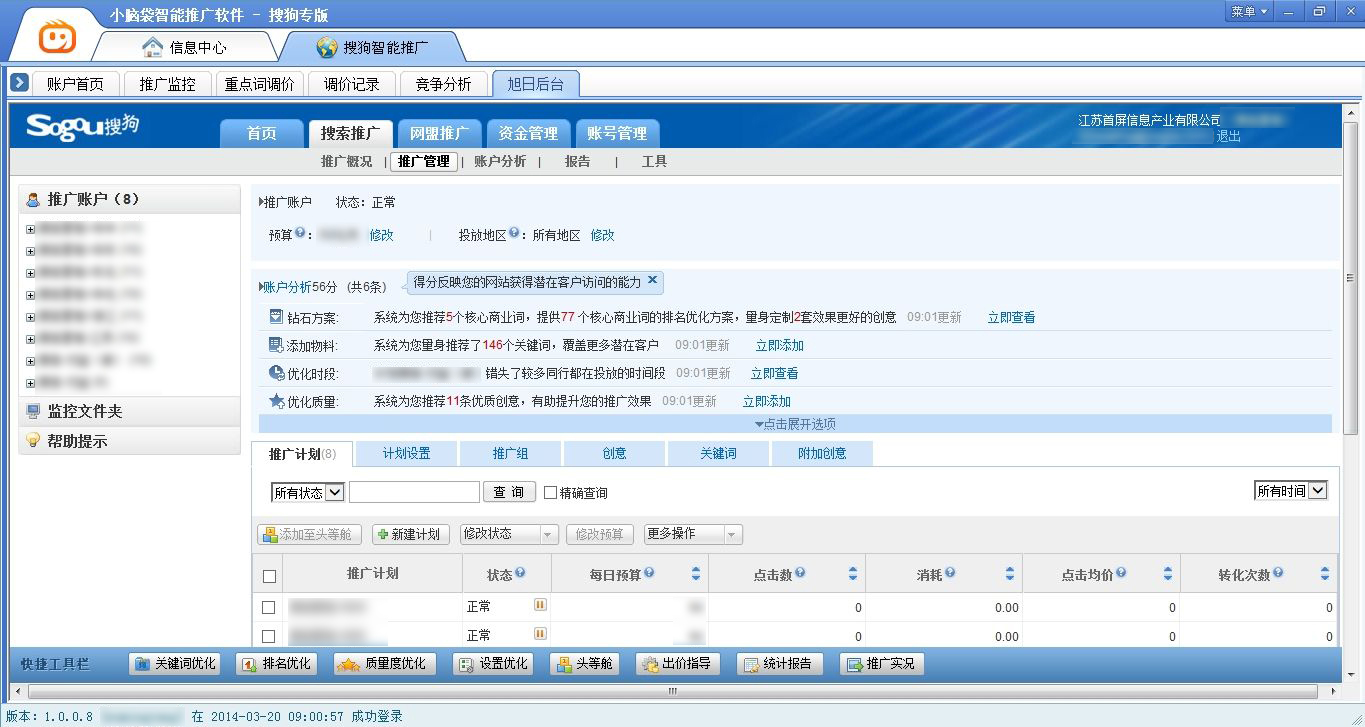This screenshot has height=727, width=1365.
Task: Open the 统计报告 tool
Action: click(780, 662)
